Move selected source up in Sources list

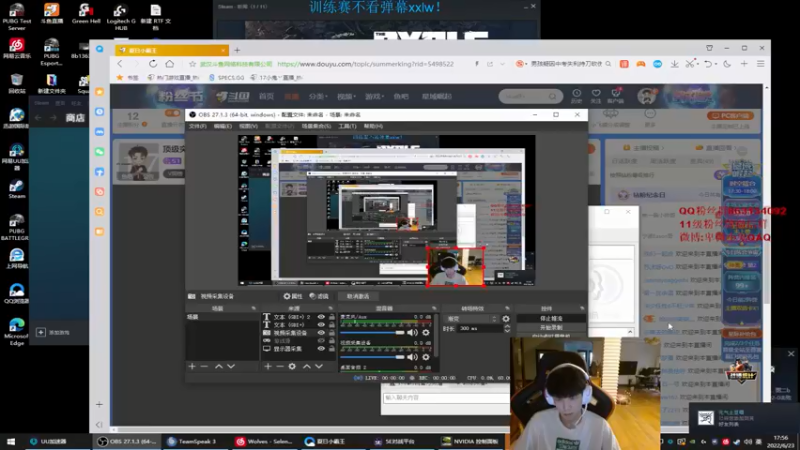tap(307, 366)
